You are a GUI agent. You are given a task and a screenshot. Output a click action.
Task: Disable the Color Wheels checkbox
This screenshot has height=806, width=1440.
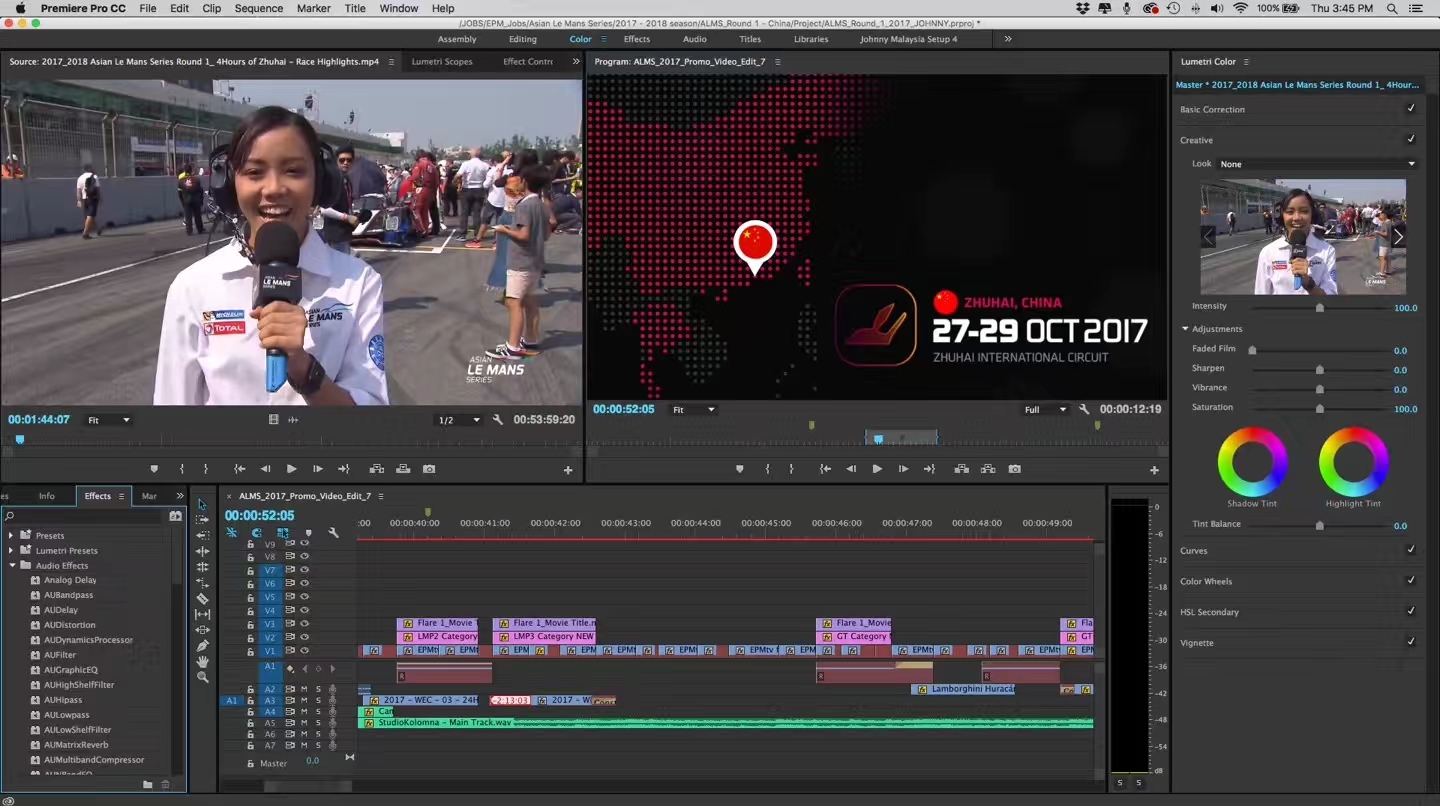(x=1411, y=581)
